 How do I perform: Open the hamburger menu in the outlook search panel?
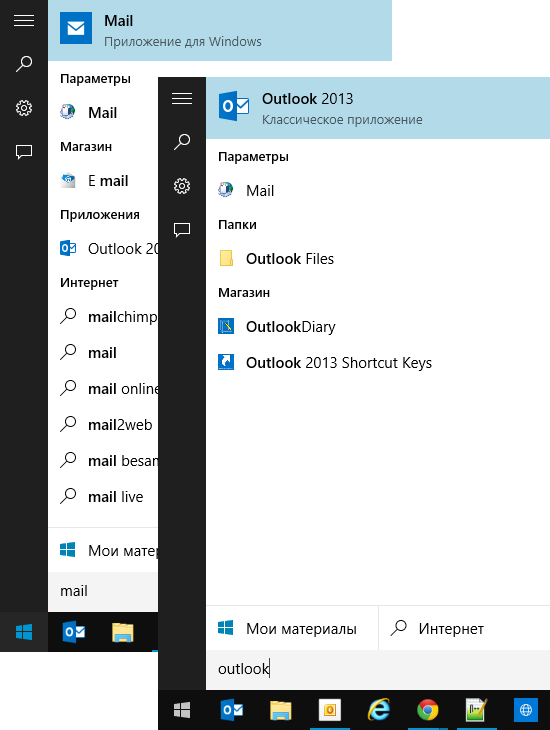point(182,99)
